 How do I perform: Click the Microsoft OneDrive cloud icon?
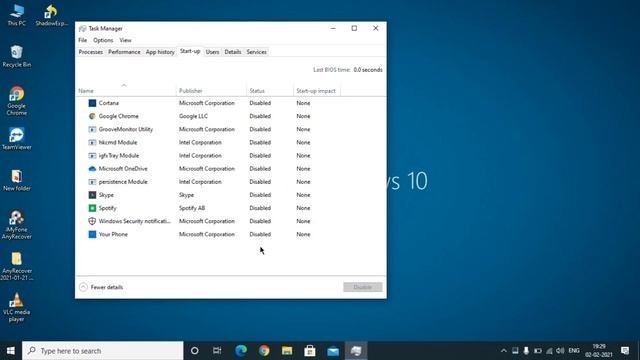coord(92,169)
